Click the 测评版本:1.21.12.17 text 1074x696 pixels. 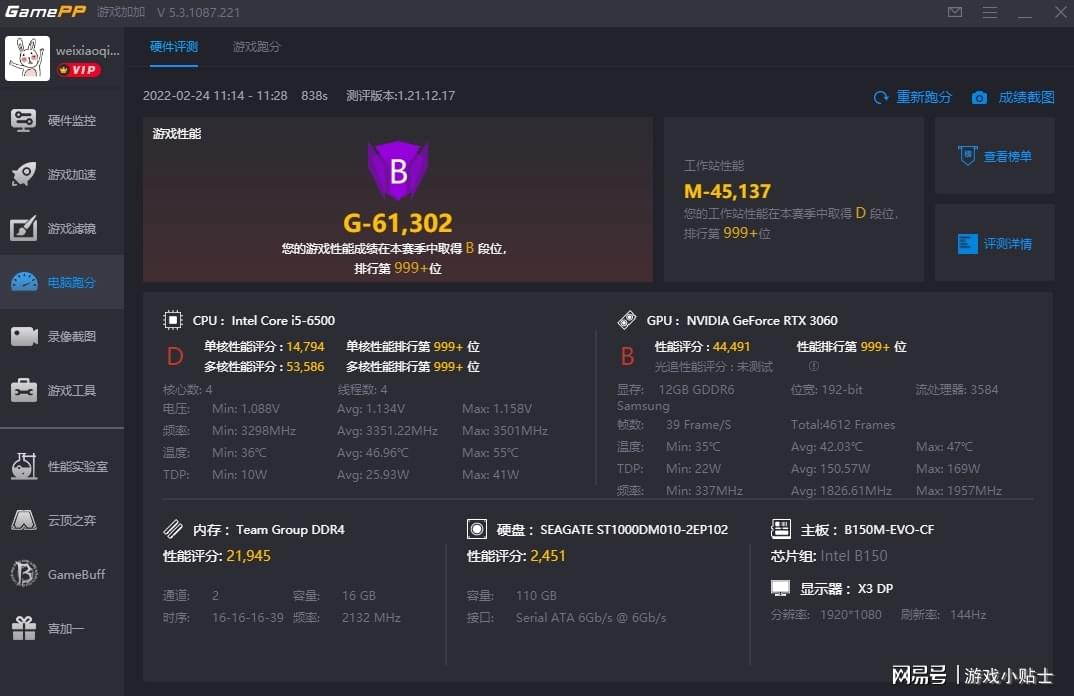401,95
